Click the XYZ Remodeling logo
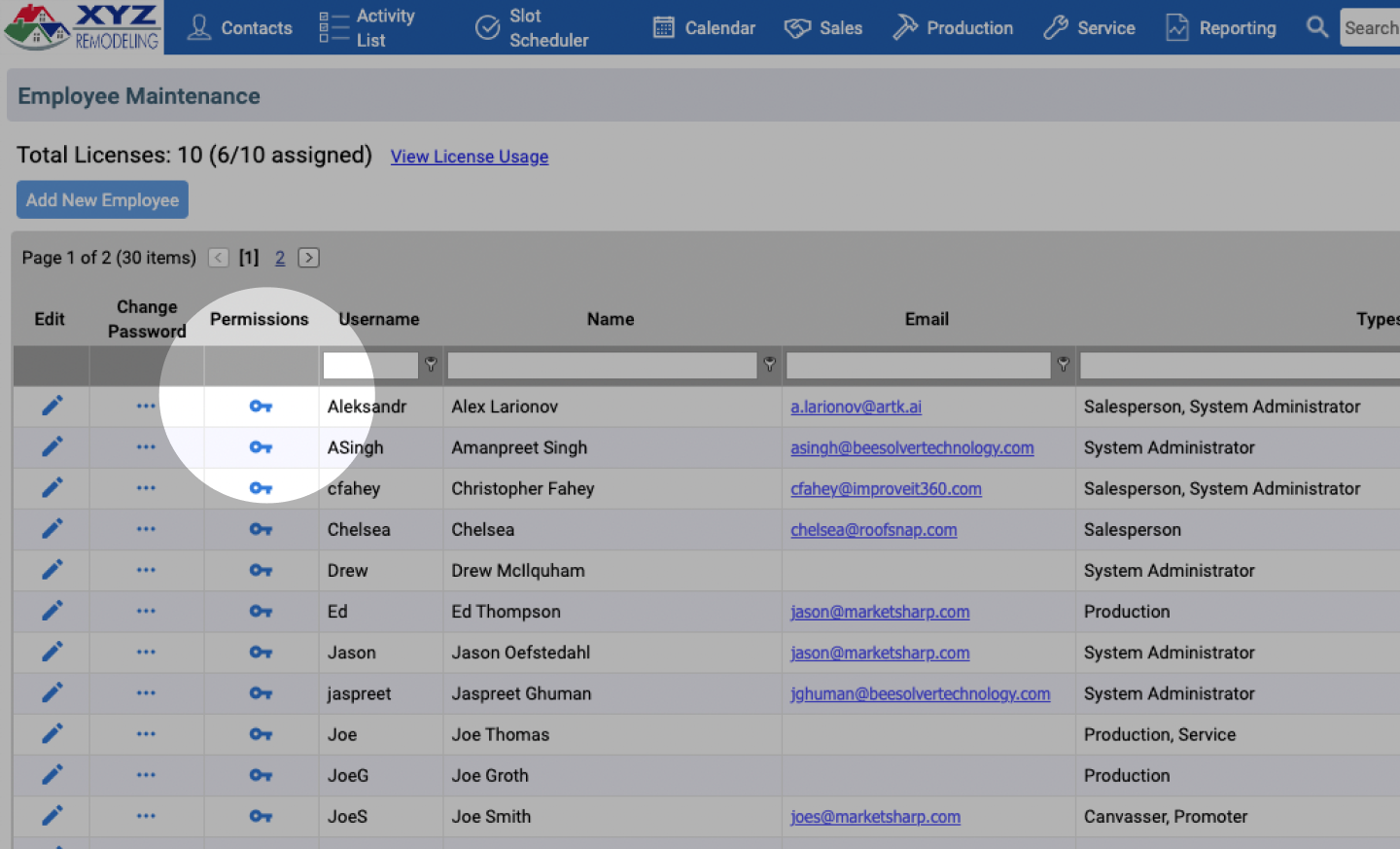 pyautogui.click(x=82, y=26)
